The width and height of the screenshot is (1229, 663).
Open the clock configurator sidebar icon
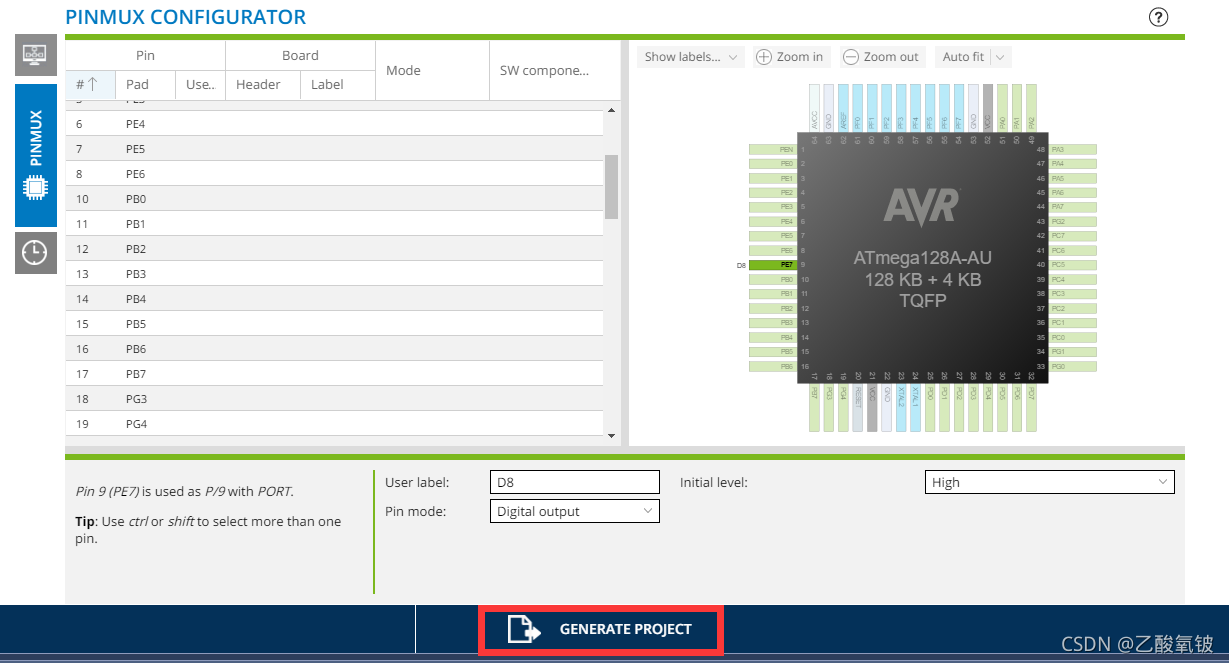point(36,253)
